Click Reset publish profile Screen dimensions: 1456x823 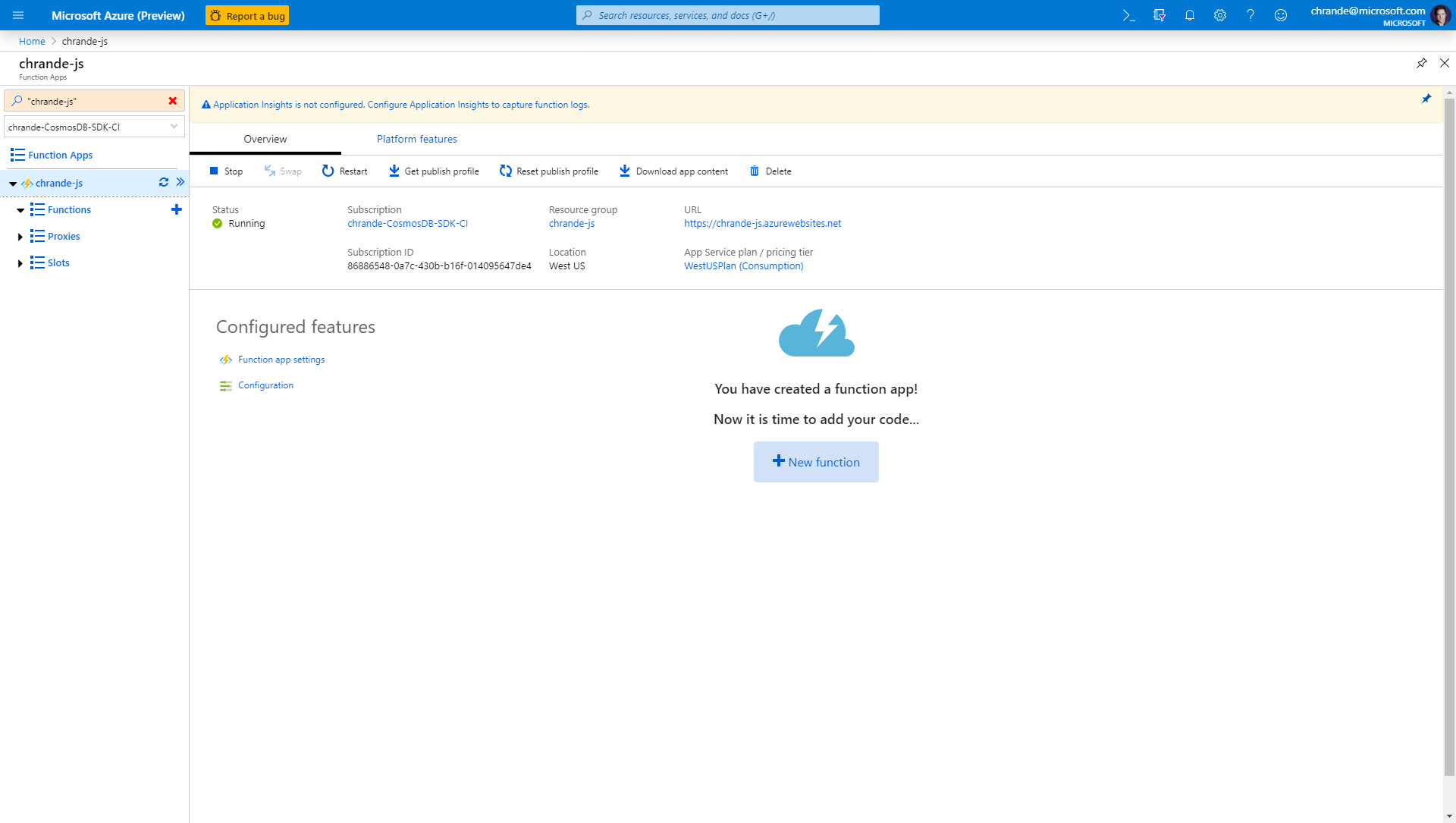point(549,171)
